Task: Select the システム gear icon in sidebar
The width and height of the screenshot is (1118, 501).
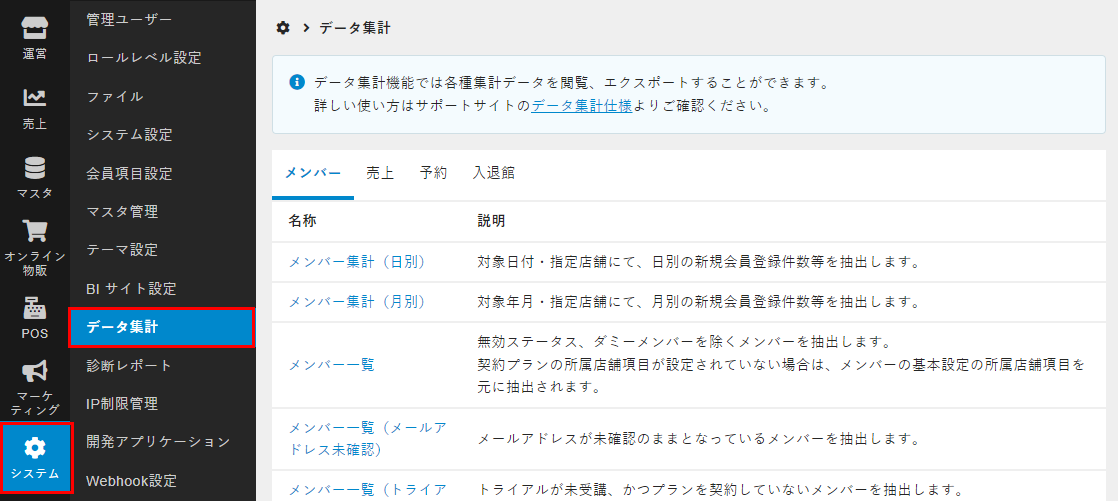Action: (x=35, y=447)
